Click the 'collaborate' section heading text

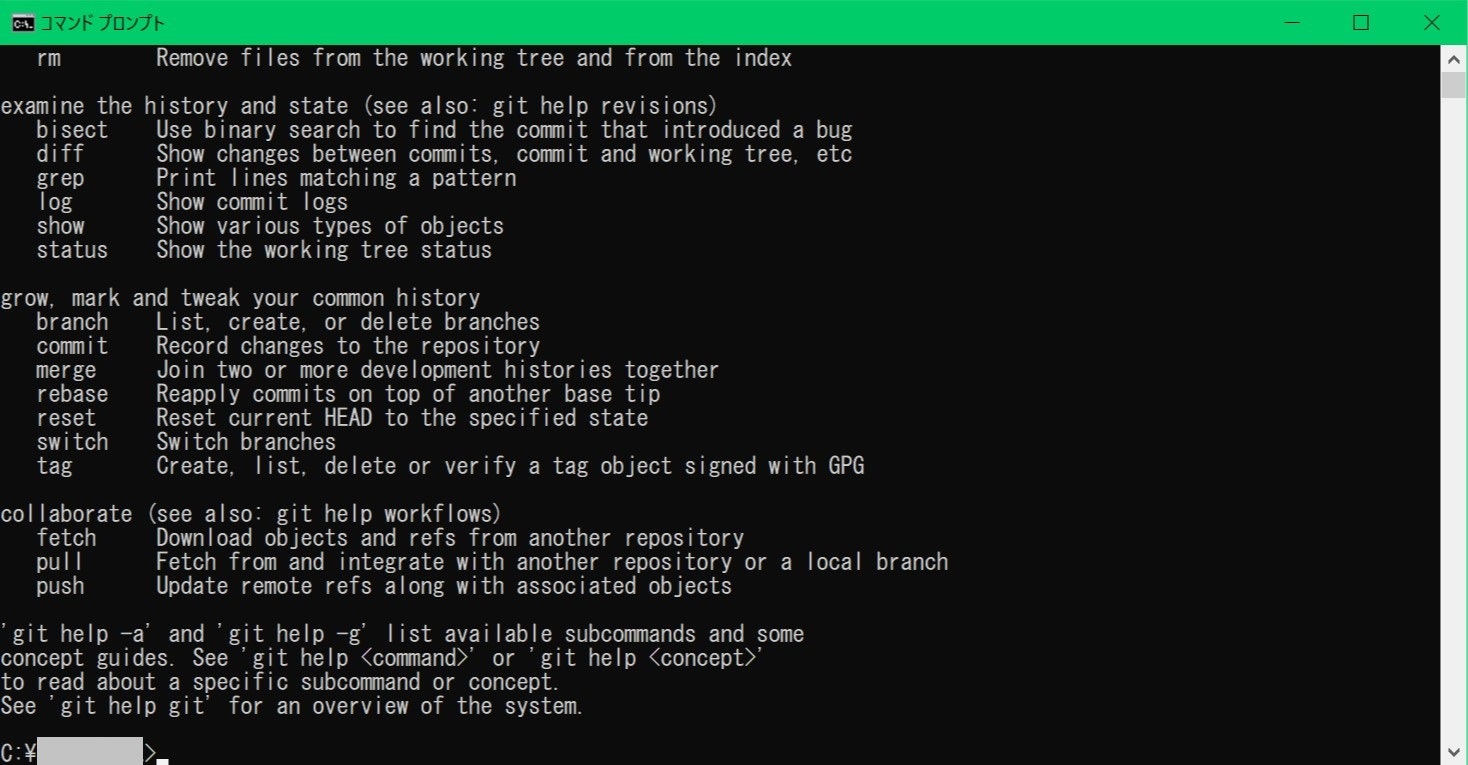[66, 514]
